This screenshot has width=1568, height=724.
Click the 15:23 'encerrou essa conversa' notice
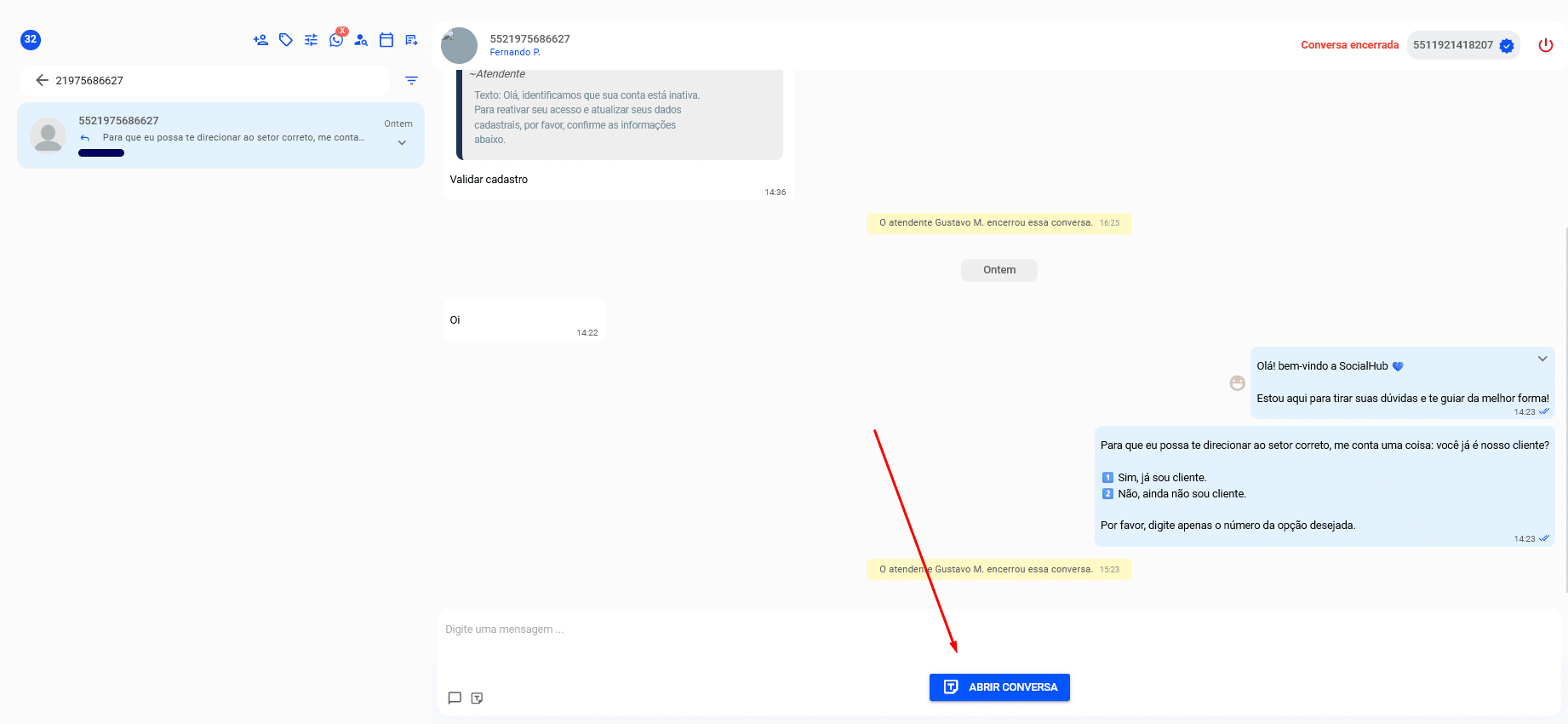pos(999,570)
